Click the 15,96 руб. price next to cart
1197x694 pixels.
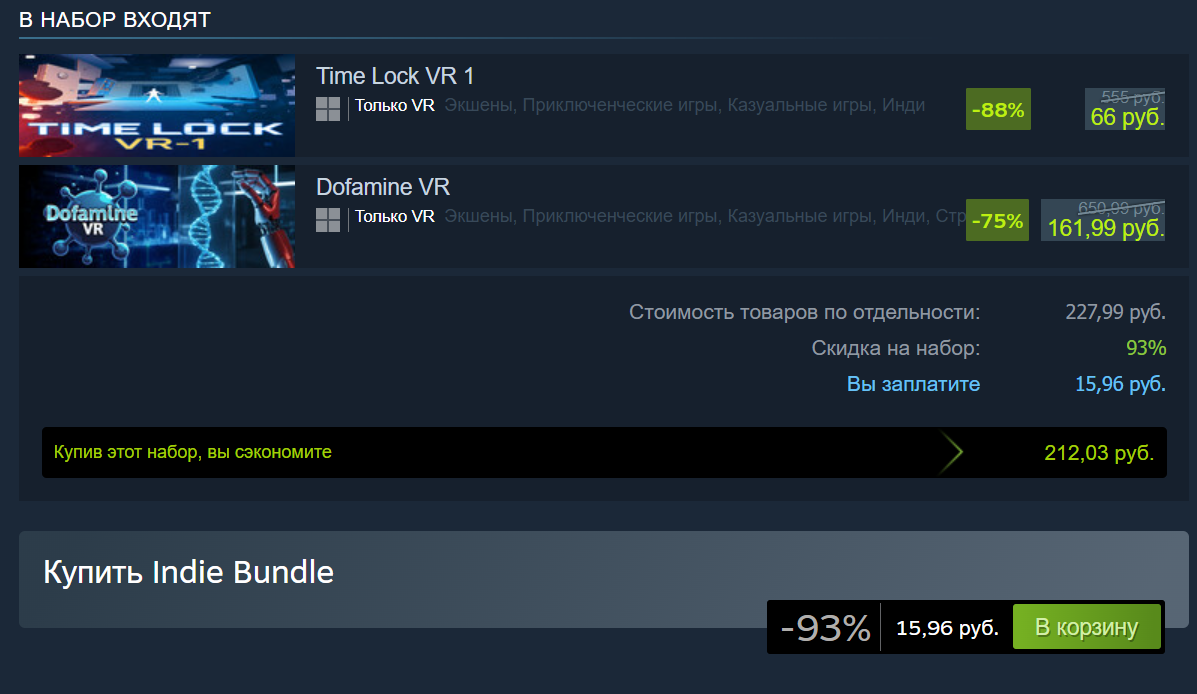point(947,628)
